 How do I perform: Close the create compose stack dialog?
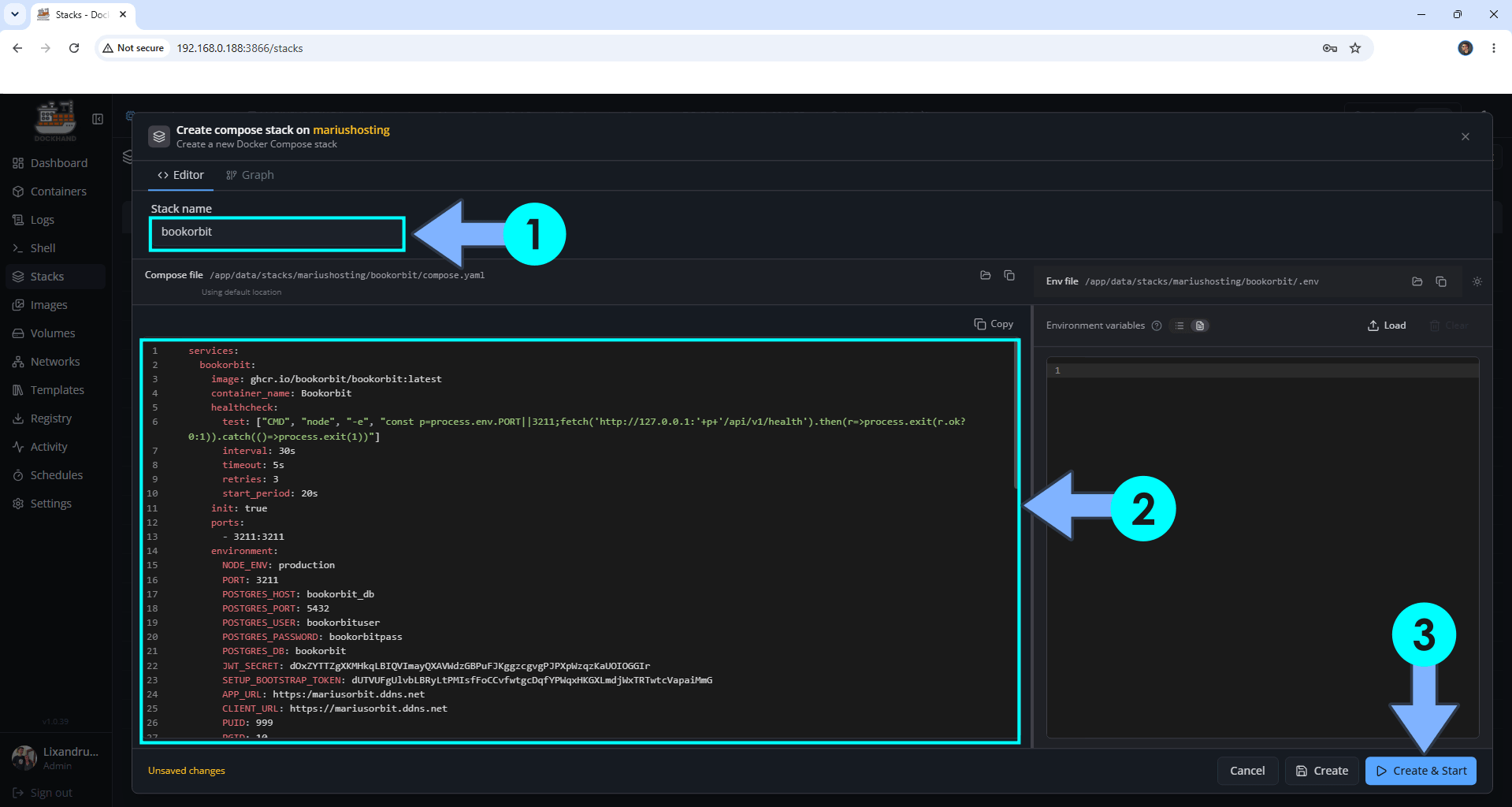point(1466,136)
